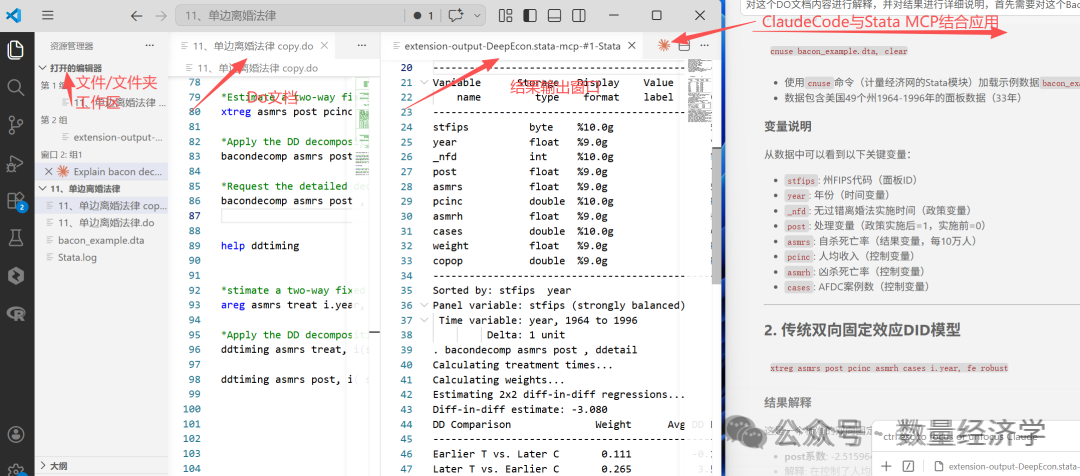The width and height of the screenshot is (1080, 476).
Task: Open the Search view in activity bar
Action: pyautogui.click(x=15, y=87)
